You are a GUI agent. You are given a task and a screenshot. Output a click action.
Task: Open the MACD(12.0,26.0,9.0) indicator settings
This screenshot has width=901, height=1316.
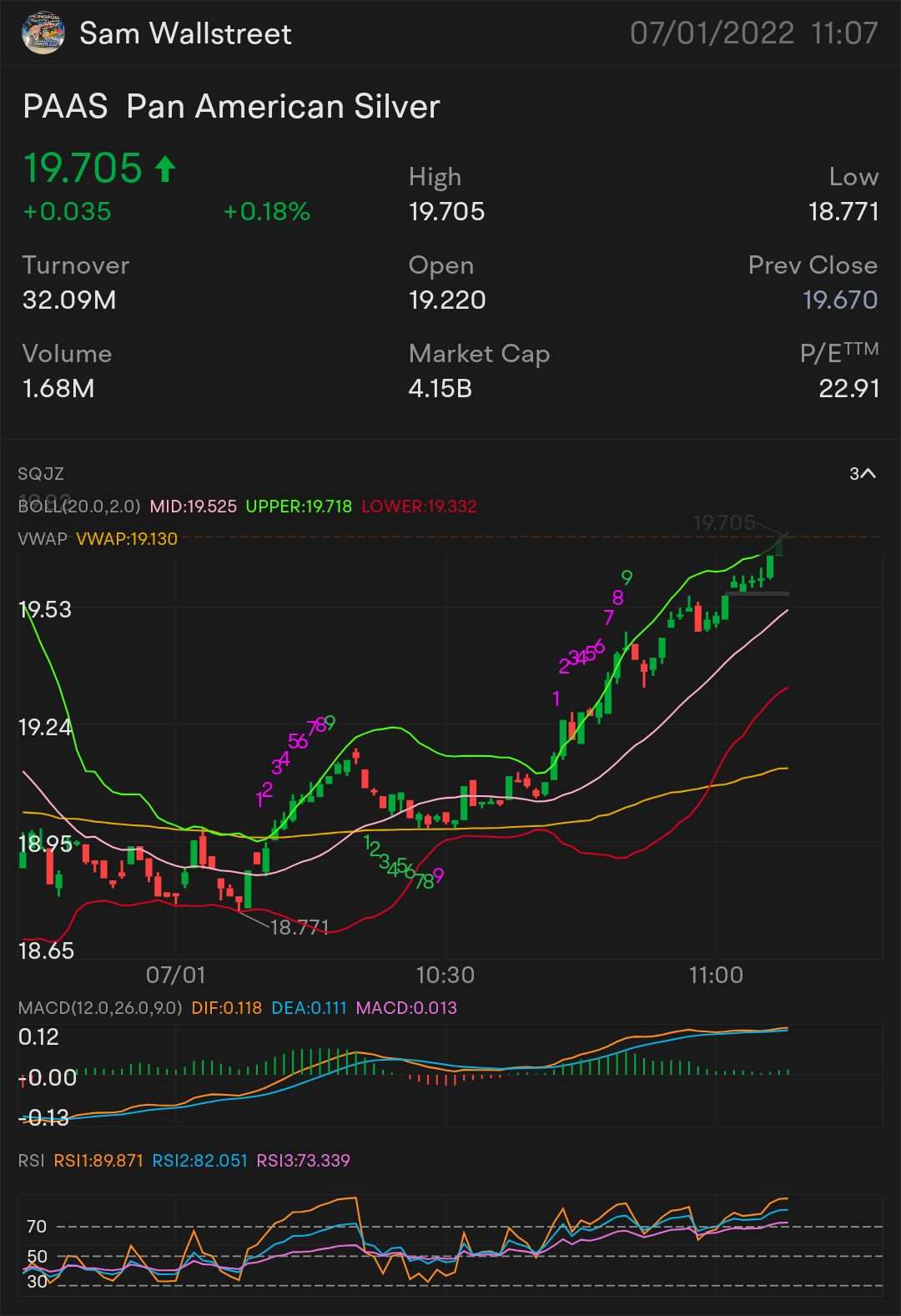click(100, 1008)
